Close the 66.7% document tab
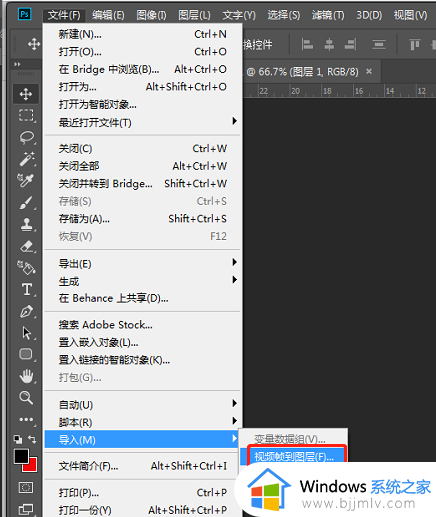 tap(369, 71)
